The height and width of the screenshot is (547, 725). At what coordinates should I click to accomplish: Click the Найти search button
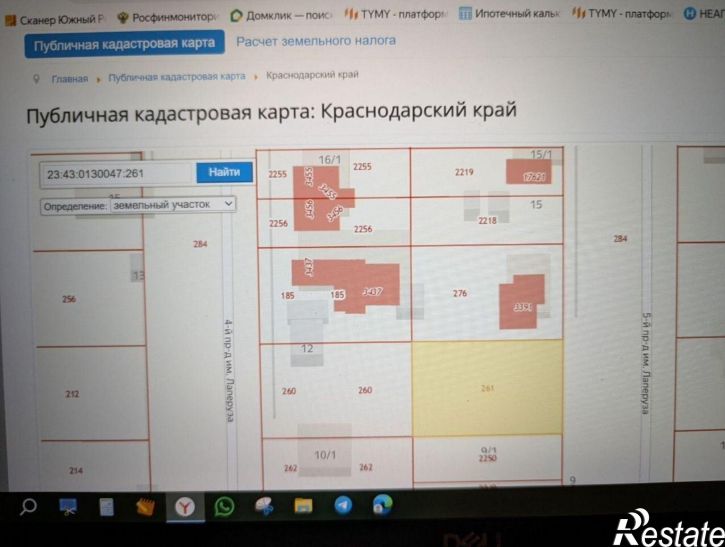click(x=224, y=172)
